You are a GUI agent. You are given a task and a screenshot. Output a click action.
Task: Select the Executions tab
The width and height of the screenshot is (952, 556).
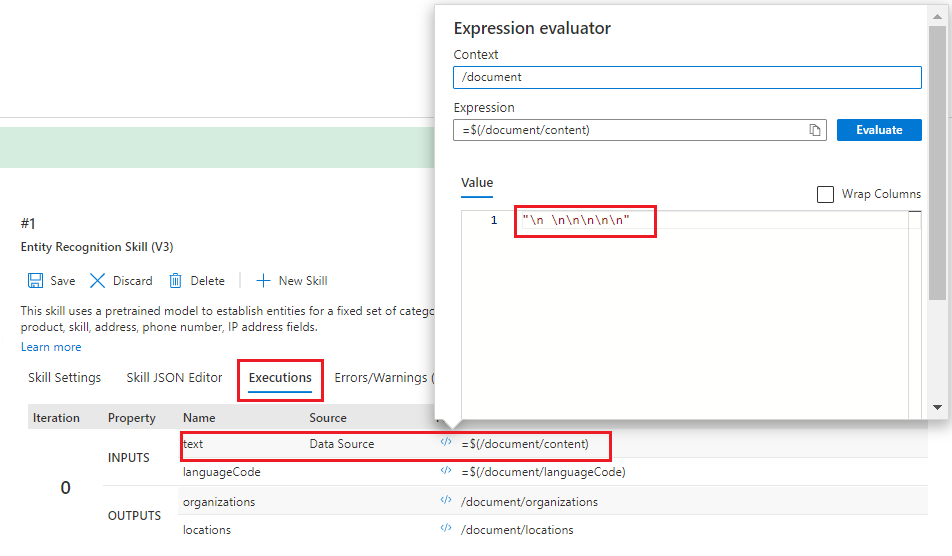[280, 378]
